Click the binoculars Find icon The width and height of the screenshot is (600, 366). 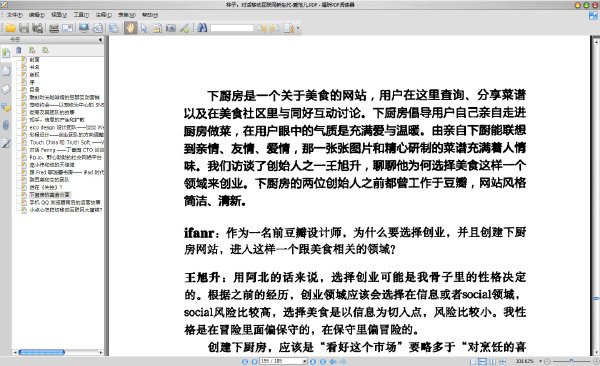(x=202, y=28)
